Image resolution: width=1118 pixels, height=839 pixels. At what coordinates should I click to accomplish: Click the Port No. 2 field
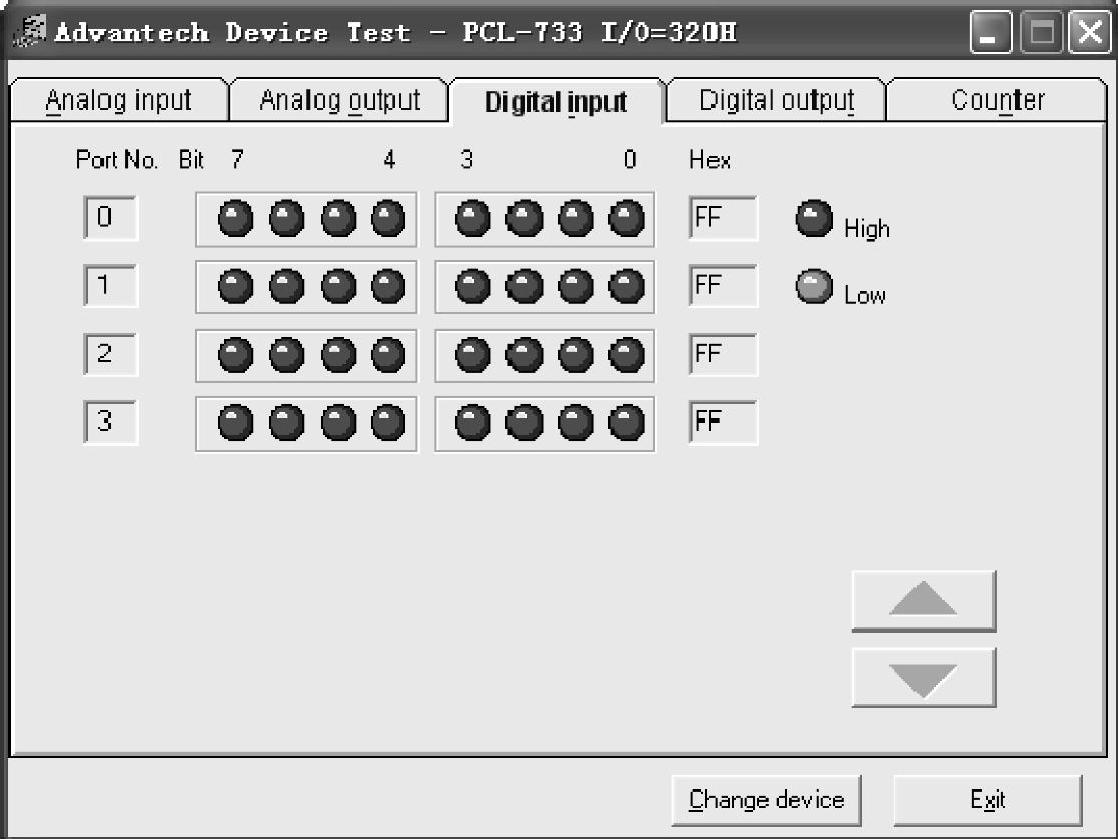click(x=111, y=354)
